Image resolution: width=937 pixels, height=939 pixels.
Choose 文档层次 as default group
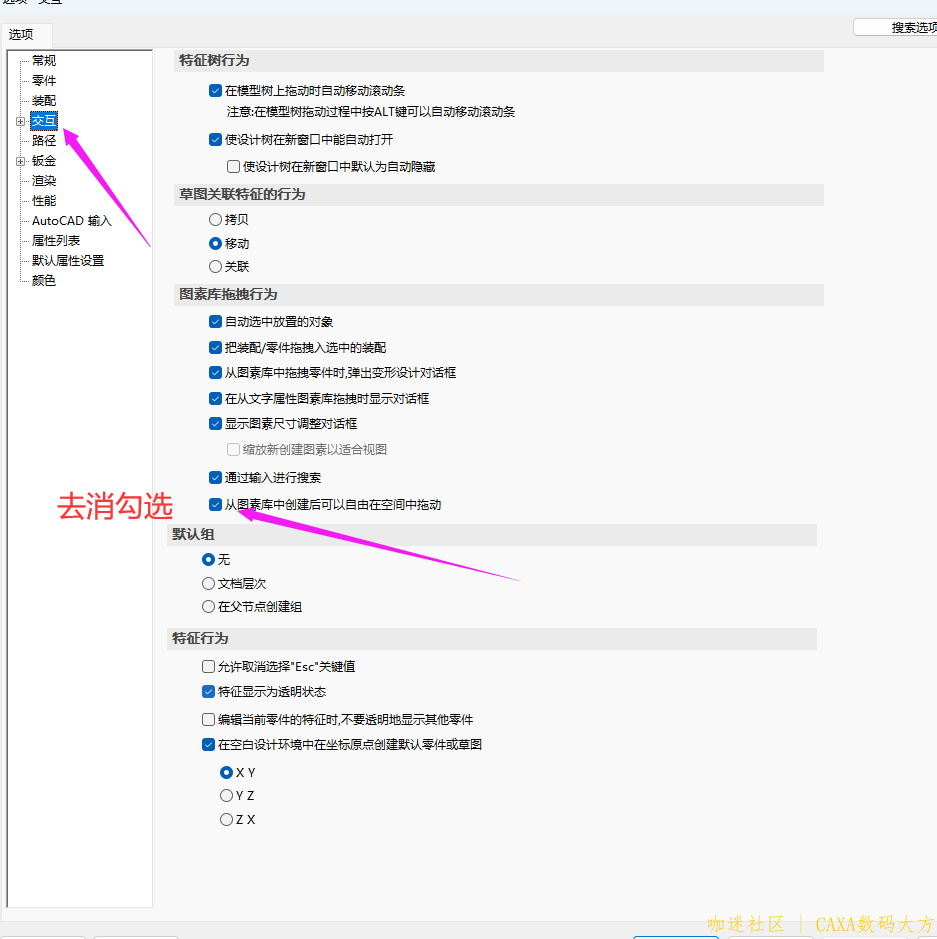pyautogui.click(x=210, y=583)
